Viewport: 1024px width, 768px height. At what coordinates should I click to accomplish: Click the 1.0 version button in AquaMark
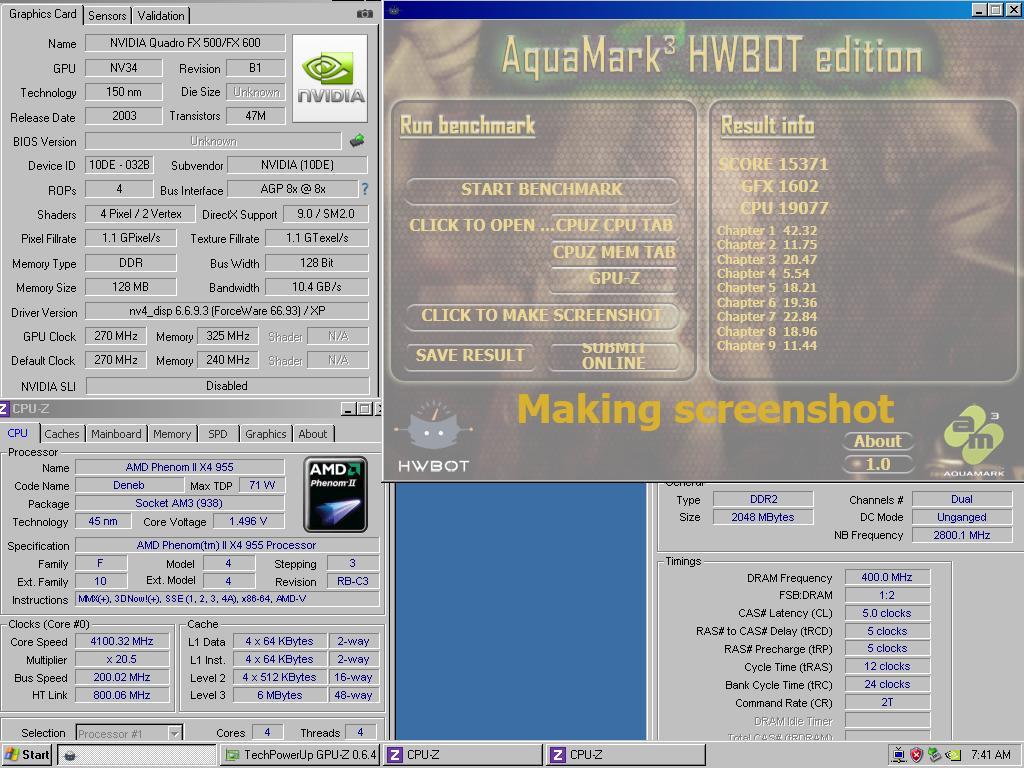tap(878, 464)
